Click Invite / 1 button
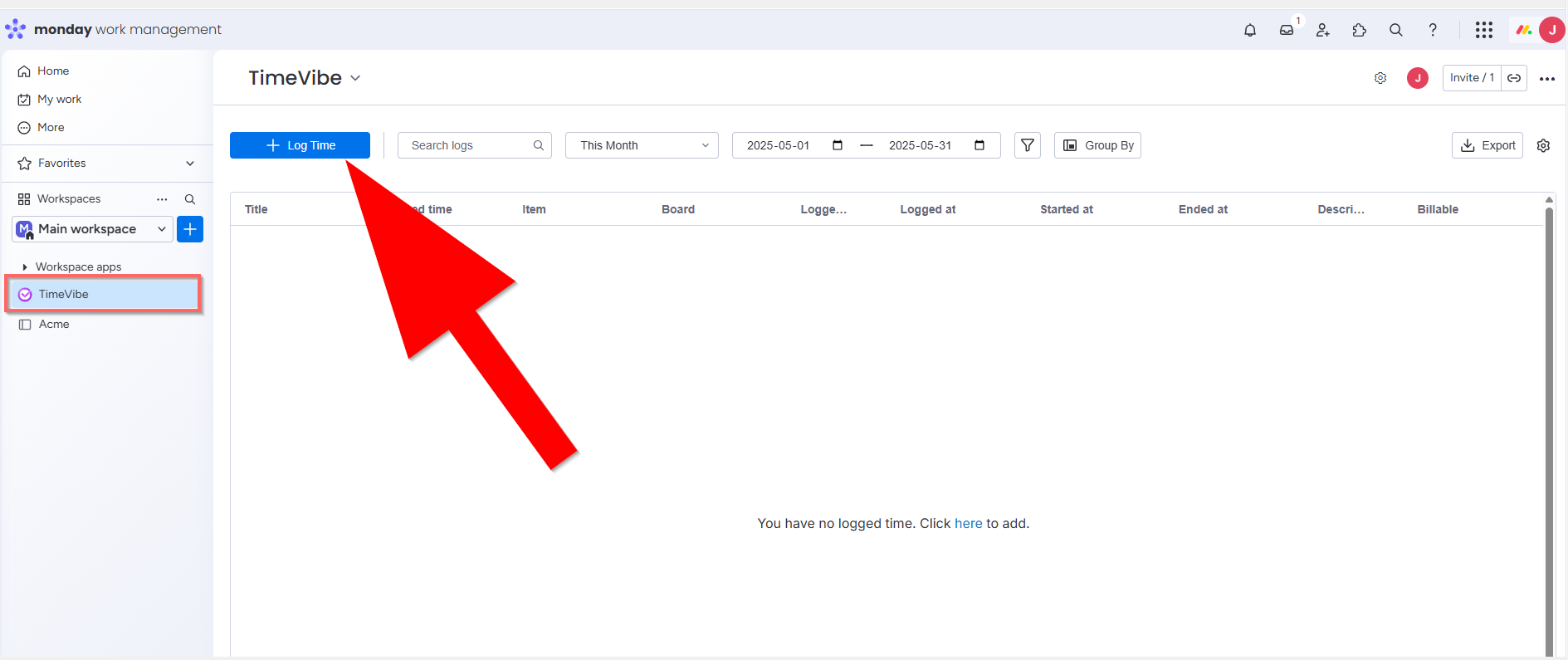The height and width of the screenshot is (660, 1568). (1472, 78)
